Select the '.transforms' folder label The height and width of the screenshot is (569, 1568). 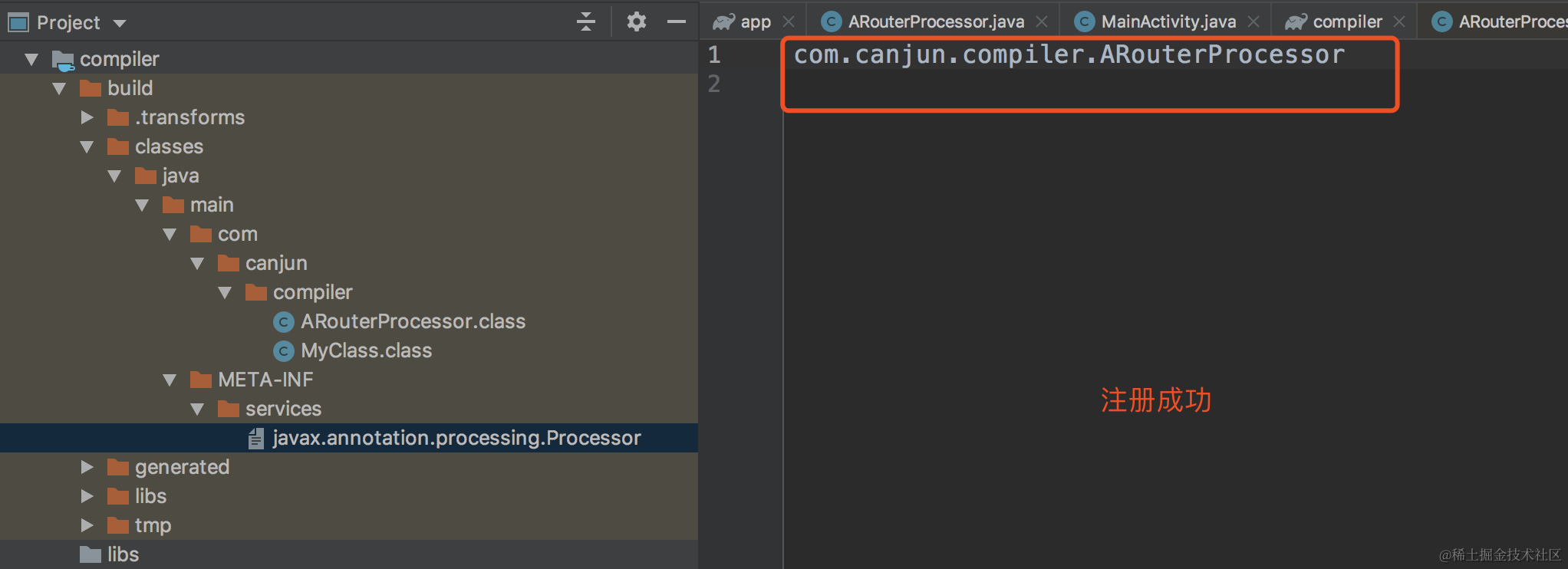click(189, 117)
